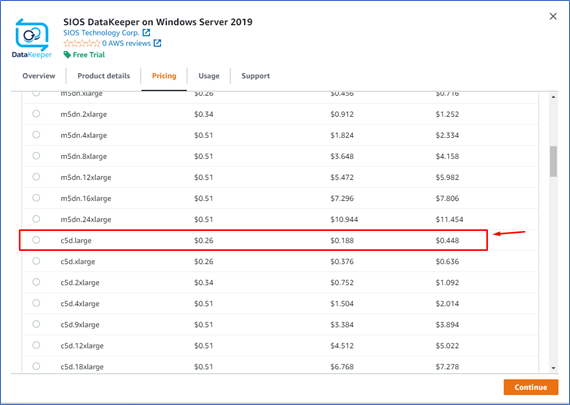This screenshot has width=570, height=405.
Task: Click the DataKeeper product logo
Action: coord(32,38)
